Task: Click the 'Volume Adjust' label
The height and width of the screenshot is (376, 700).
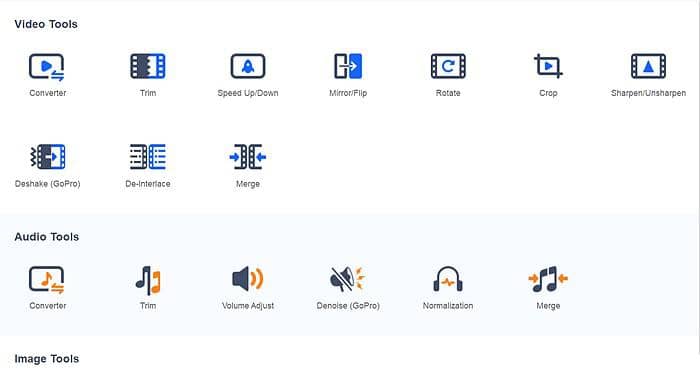Action: tap(248, 305)
